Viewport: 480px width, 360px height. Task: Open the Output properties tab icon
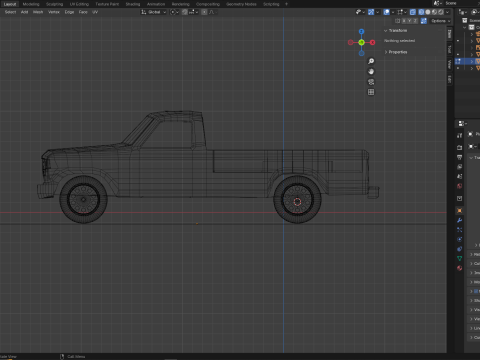click(459, 157)
